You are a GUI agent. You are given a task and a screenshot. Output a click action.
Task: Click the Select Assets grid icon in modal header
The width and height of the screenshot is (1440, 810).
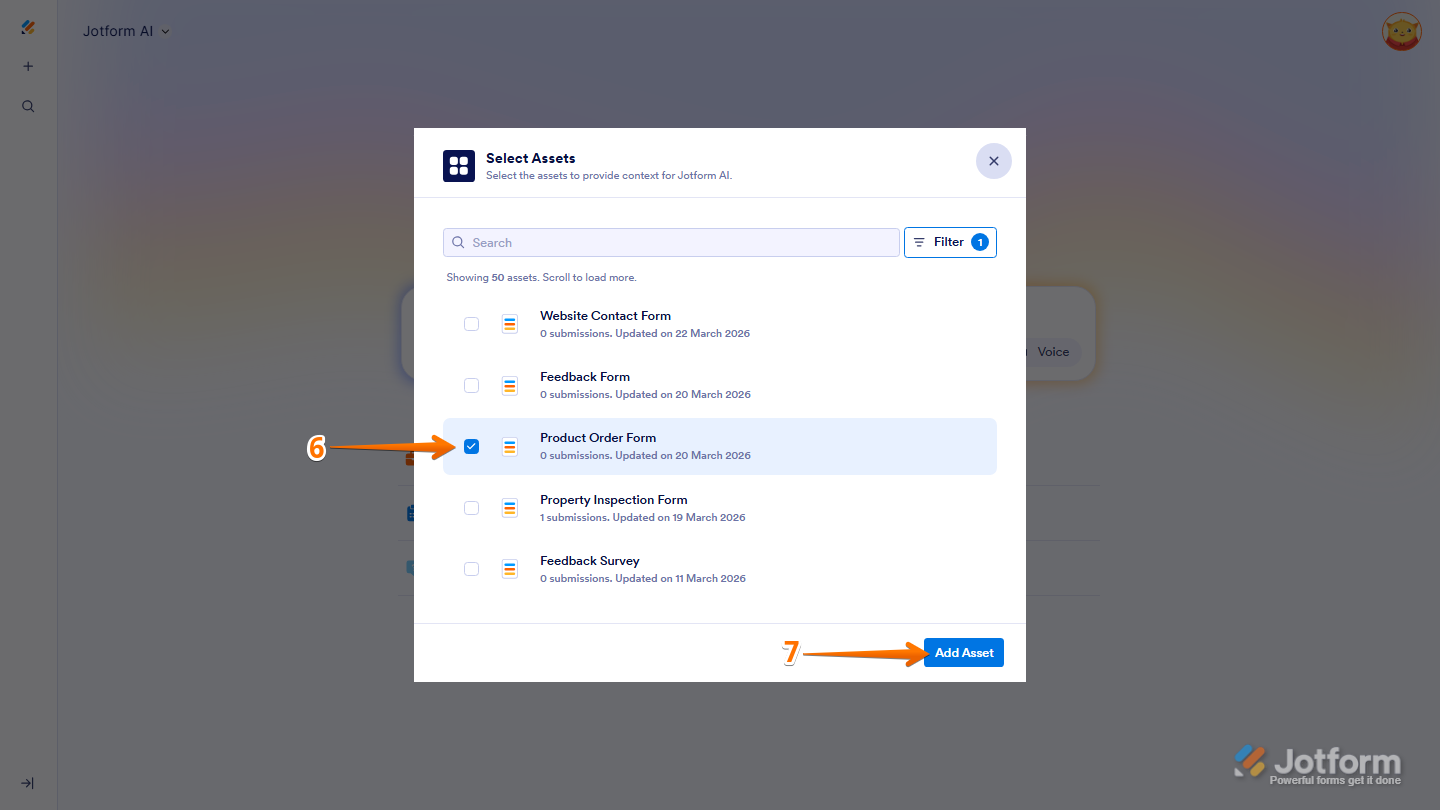pyautogui.click(x=458, y=165)
